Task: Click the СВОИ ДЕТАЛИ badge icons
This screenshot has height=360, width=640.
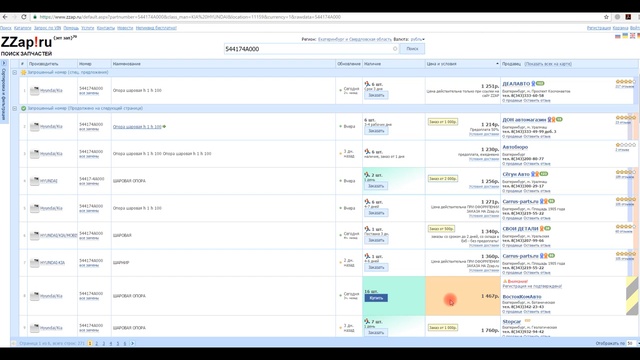Action: pyautogui.click(x=545, y=229)
